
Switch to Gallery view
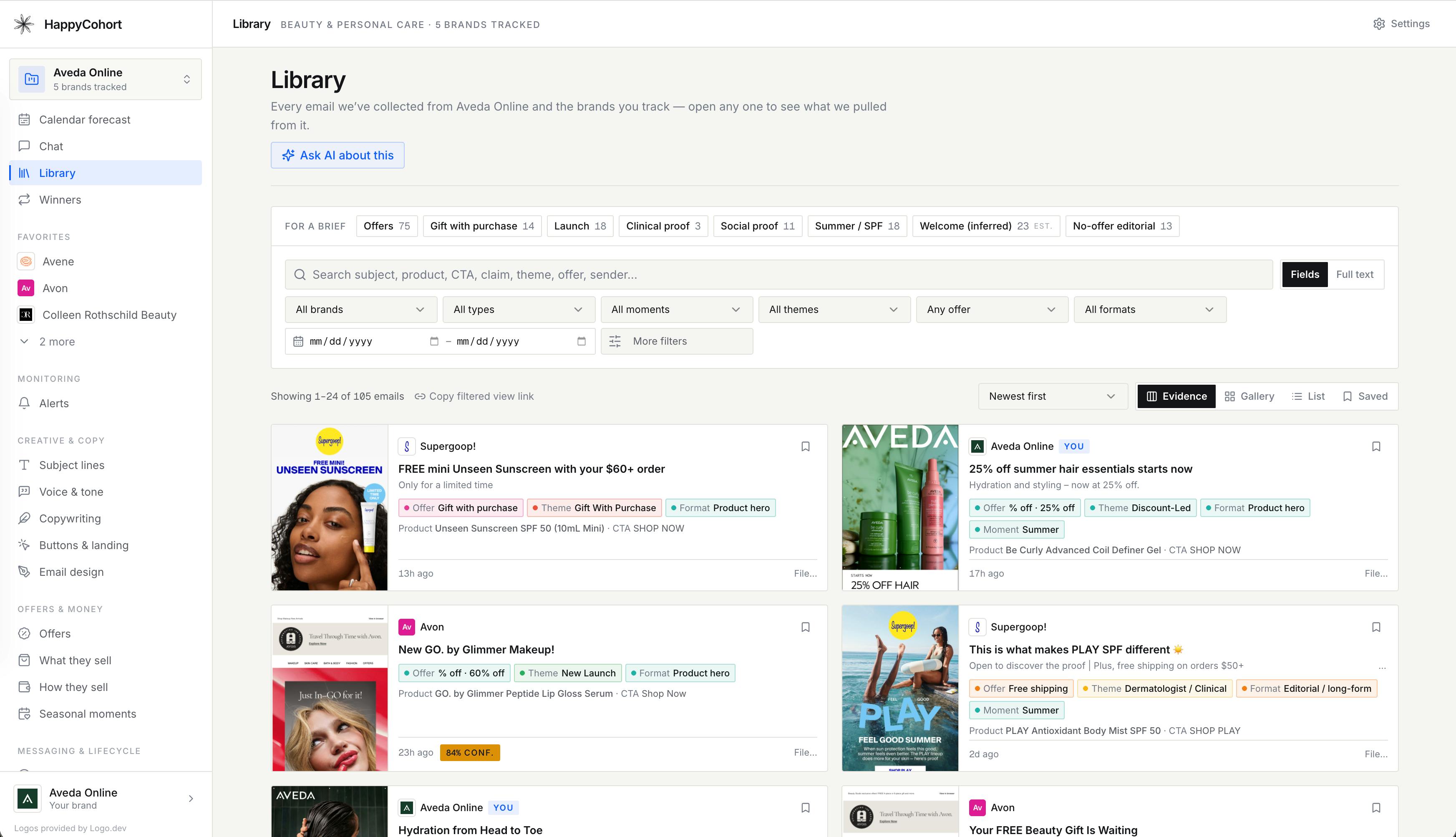coord(1249,396)
